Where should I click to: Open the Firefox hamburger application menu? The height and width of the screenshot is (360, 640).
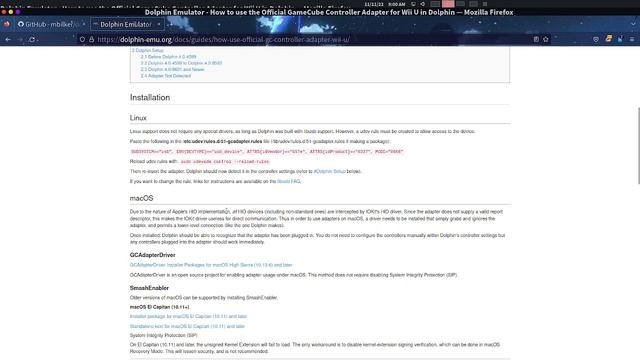pyautogui.click(x=632, y=40)
